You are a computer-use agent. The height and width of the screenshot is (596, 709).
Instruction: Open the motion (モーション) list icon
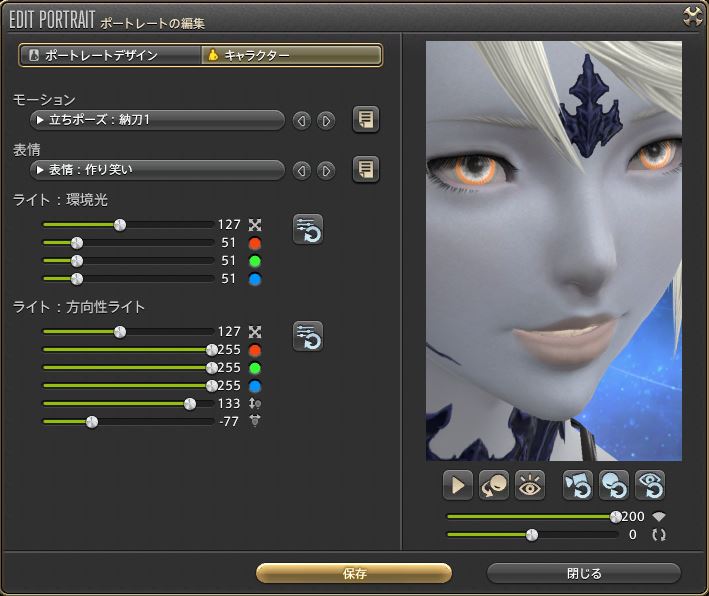[366, 120]
